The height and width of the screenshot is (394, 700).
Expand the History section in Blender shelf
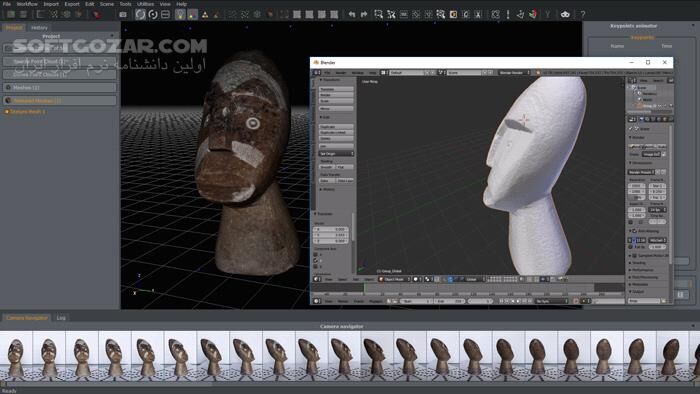pyautogui.click(x=321, y=190)
